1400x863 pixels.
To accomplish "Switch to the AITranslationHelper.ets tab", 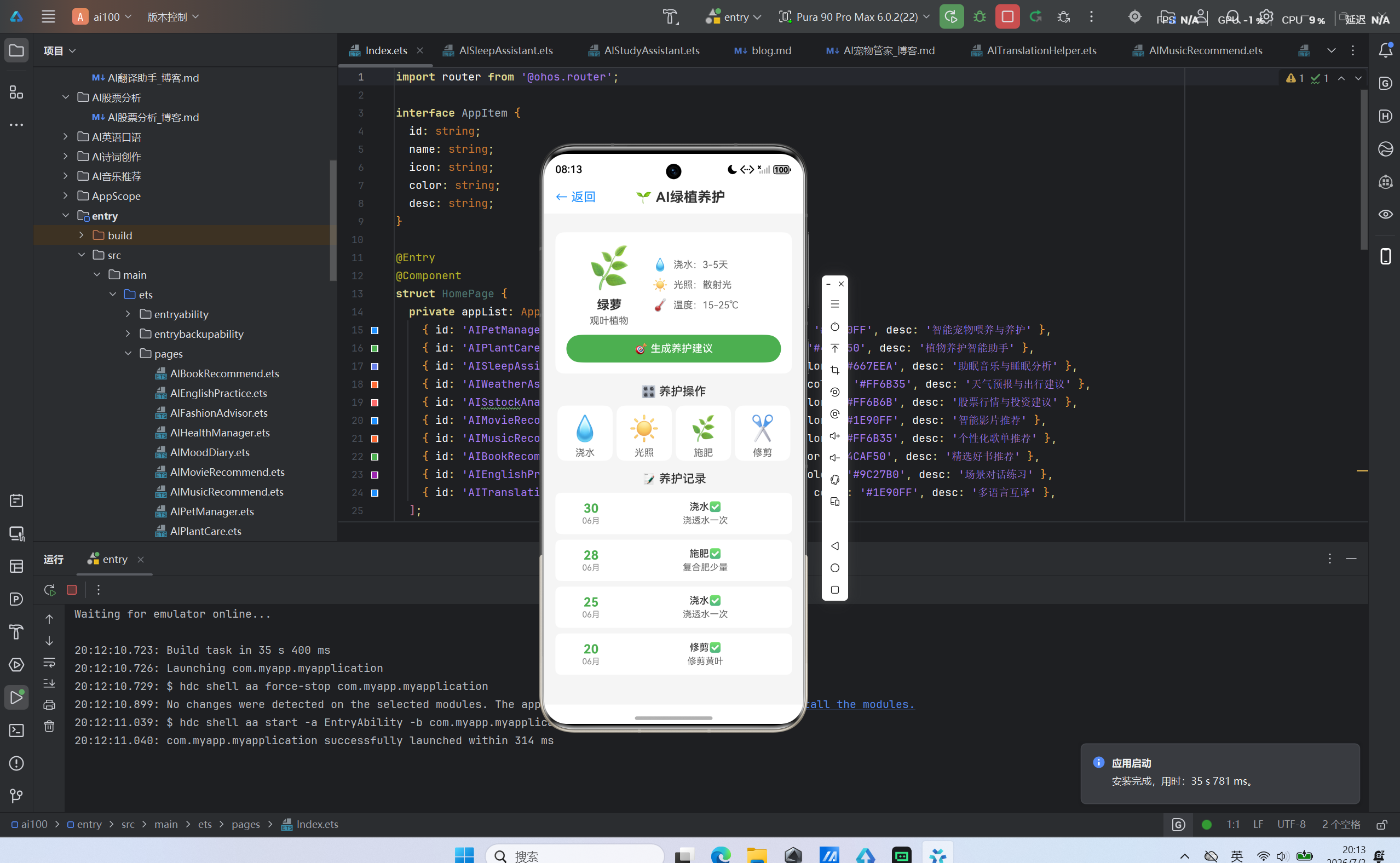I will pos(1033,50).
